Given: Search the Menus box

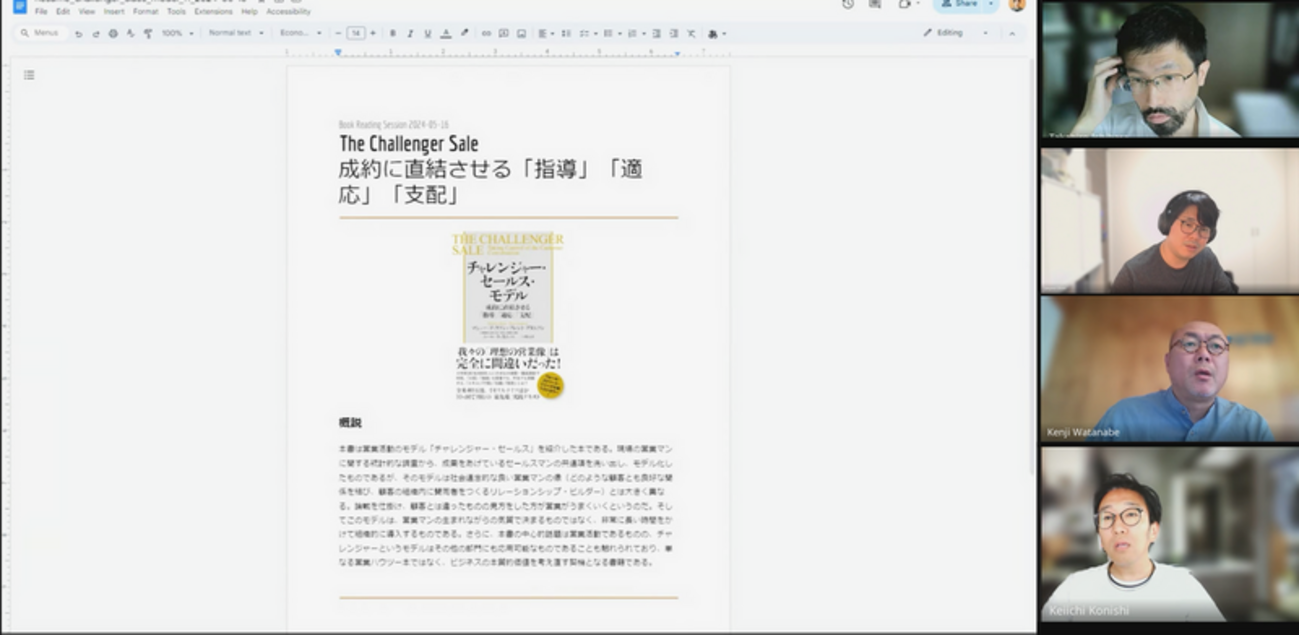Looking at the screenshot, I should coord(43,33).
